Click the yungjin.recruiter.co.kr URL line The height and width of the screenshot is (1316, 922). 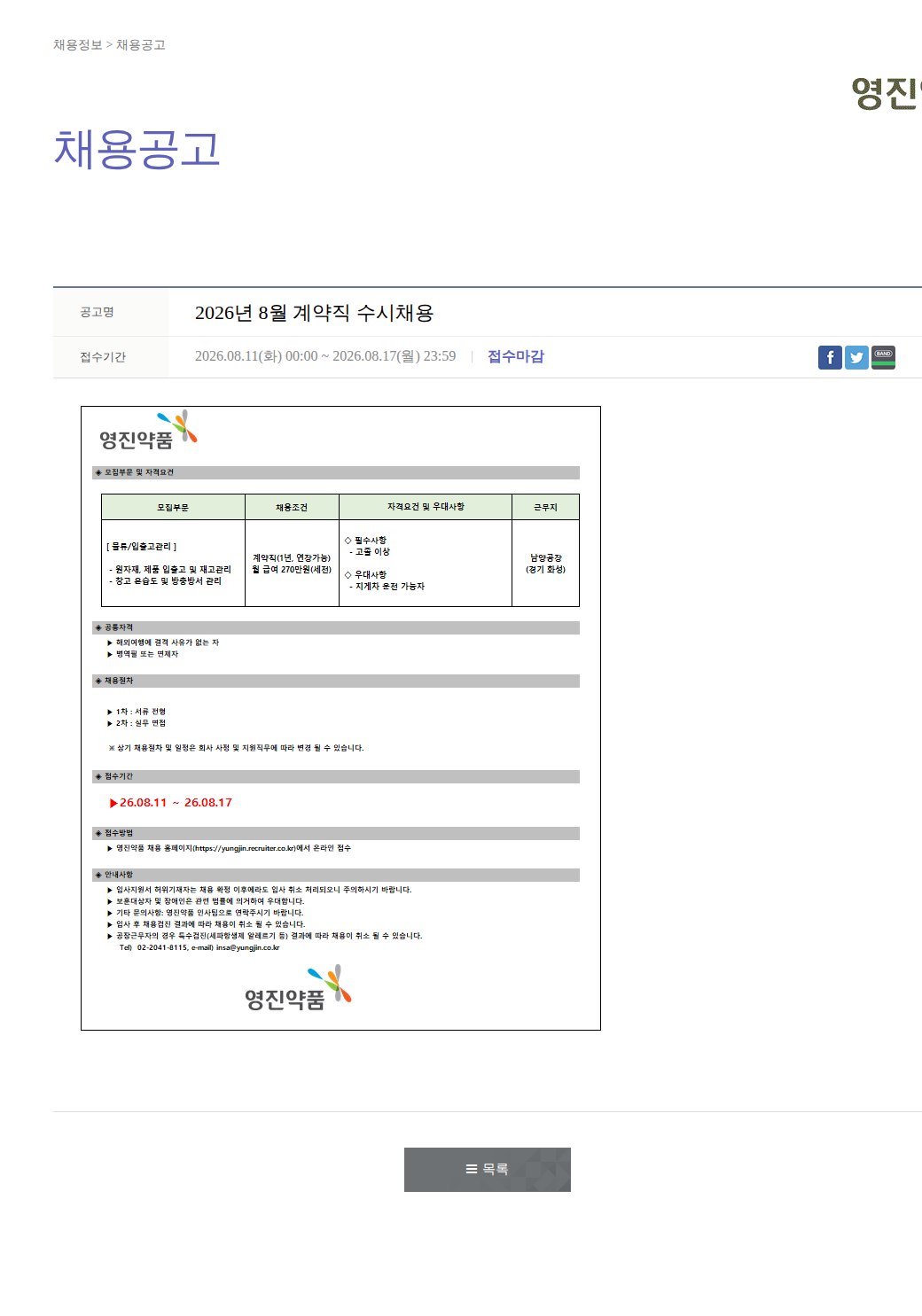click(230, 848)
